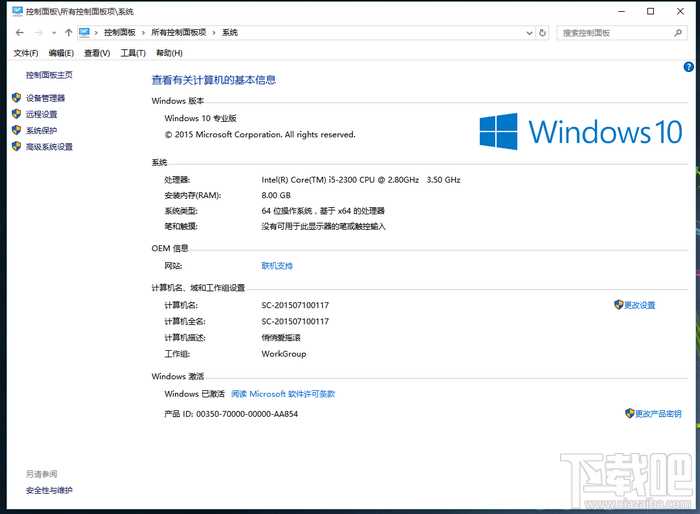Expand the chevron after the computer icon

click(96, 33)
